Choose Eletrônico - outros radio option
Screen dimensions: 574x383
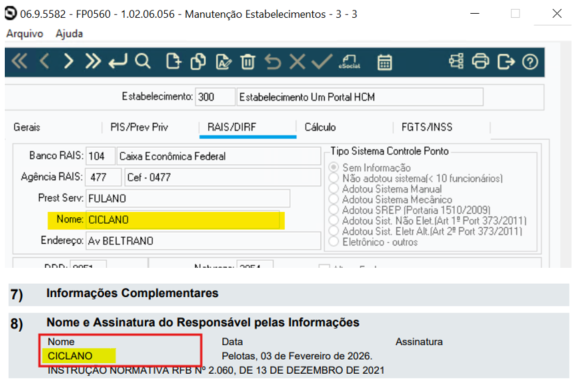[x=333, y=242]
